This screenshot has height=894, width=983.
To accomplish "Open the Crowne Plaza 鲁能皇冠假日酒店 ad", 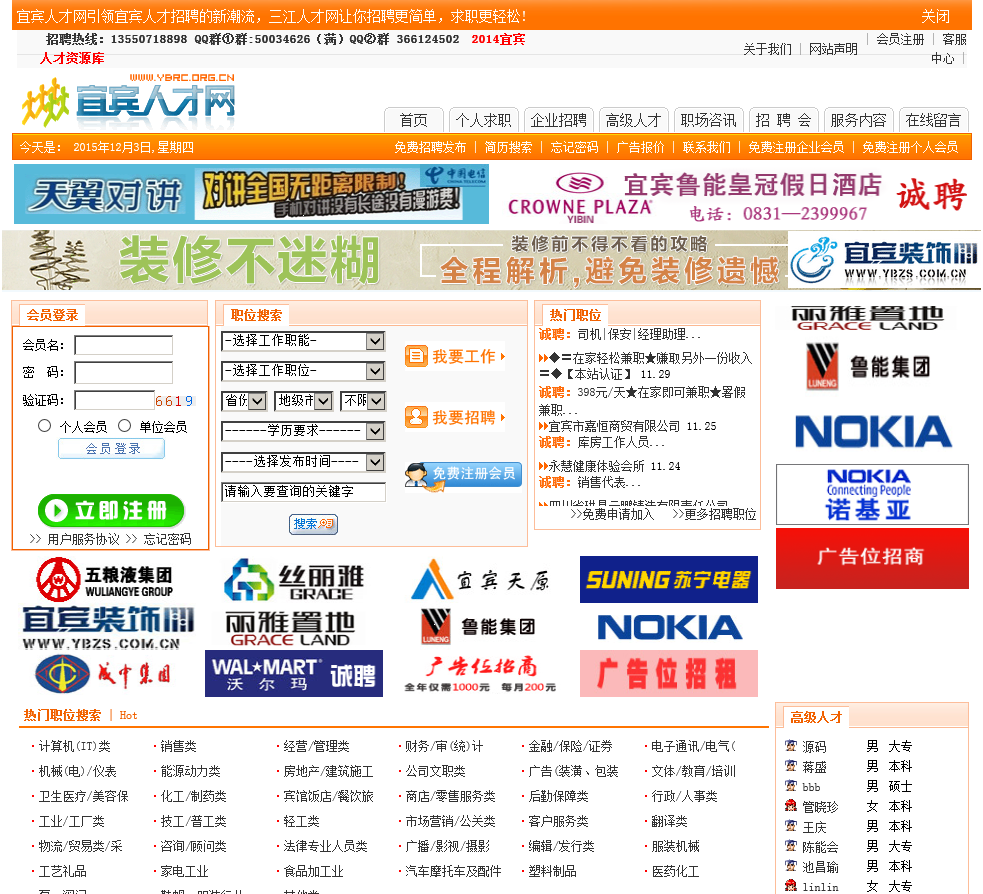I will (x=737, y=194).
